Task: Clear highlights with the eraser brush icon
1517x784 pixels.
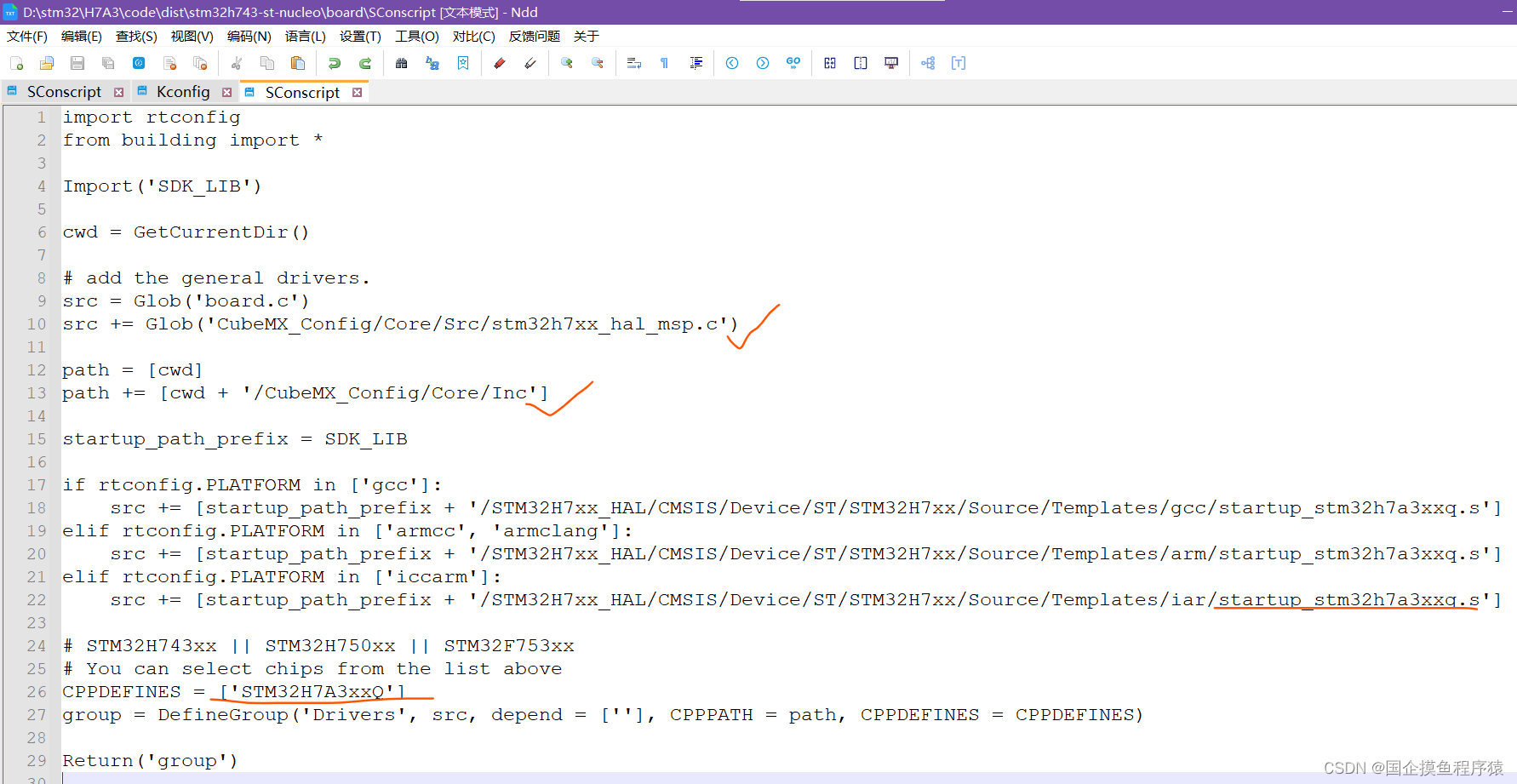Action: click(x=530, y=63)
